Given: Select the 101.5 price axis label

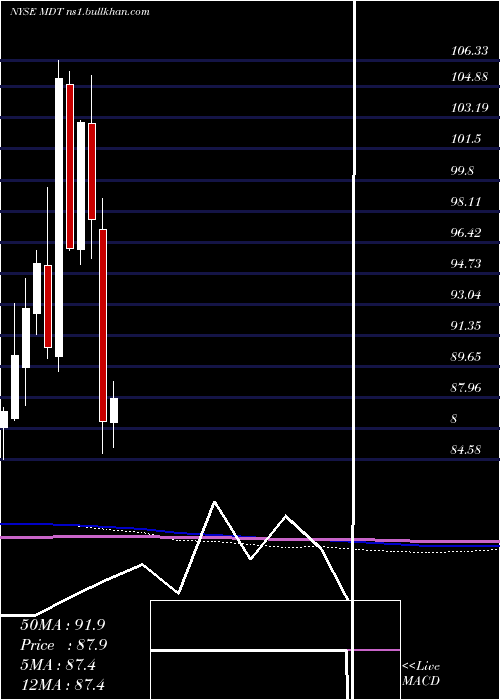Looking at the screenshot, I should [466, 139].
